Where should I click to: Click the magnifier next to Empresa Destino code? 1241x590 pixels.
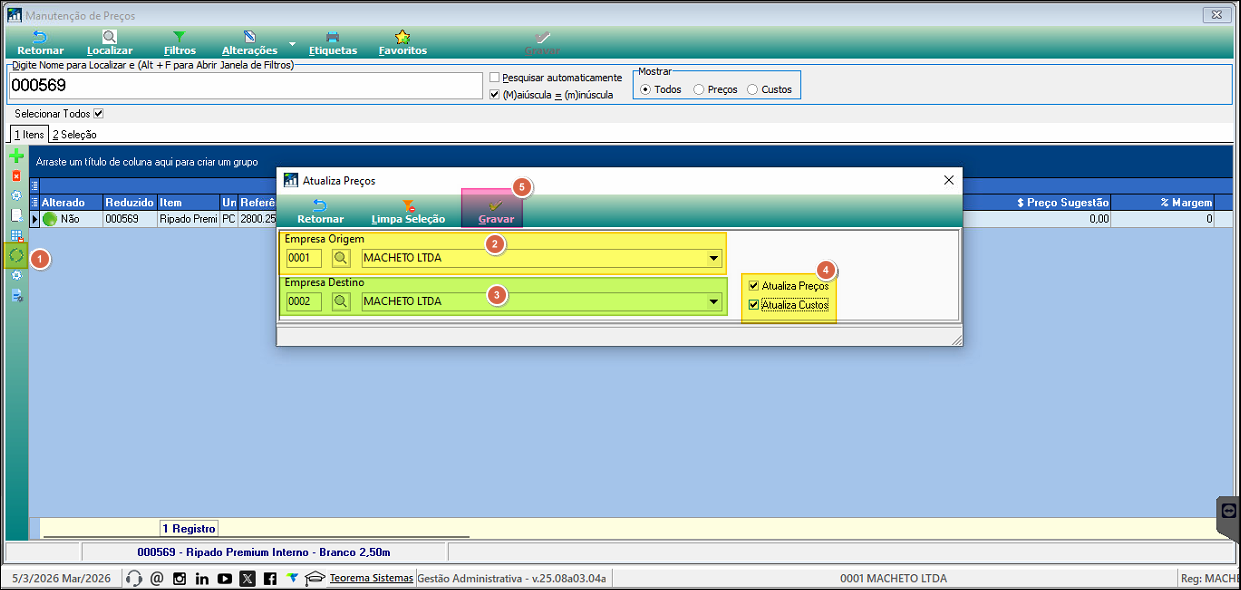pyautogui.click(x=341, y=301)
